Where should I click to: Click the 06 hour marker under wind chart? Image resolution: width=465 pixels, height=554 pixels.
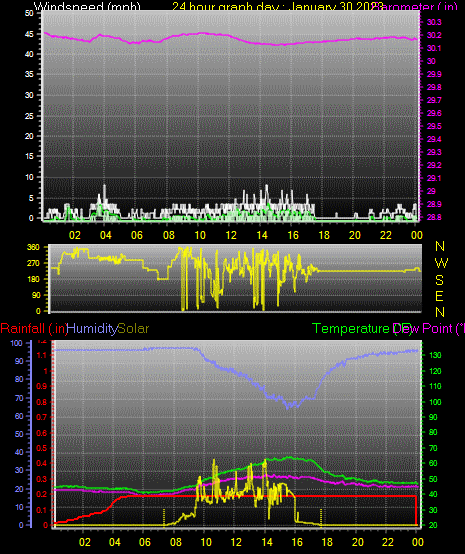(137, 235)
